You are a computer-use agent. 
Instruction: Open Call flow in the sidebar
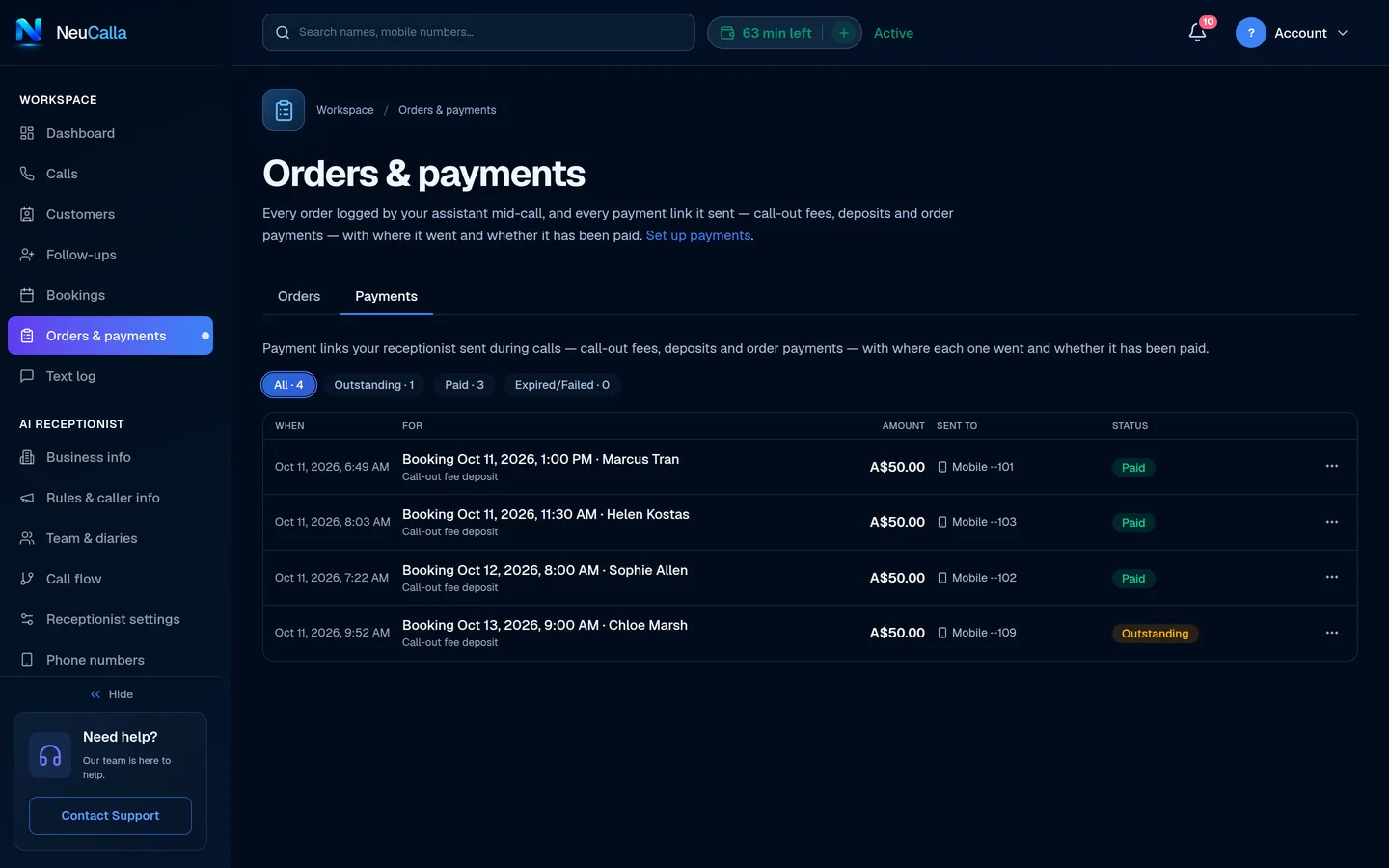tap(110, 579)
